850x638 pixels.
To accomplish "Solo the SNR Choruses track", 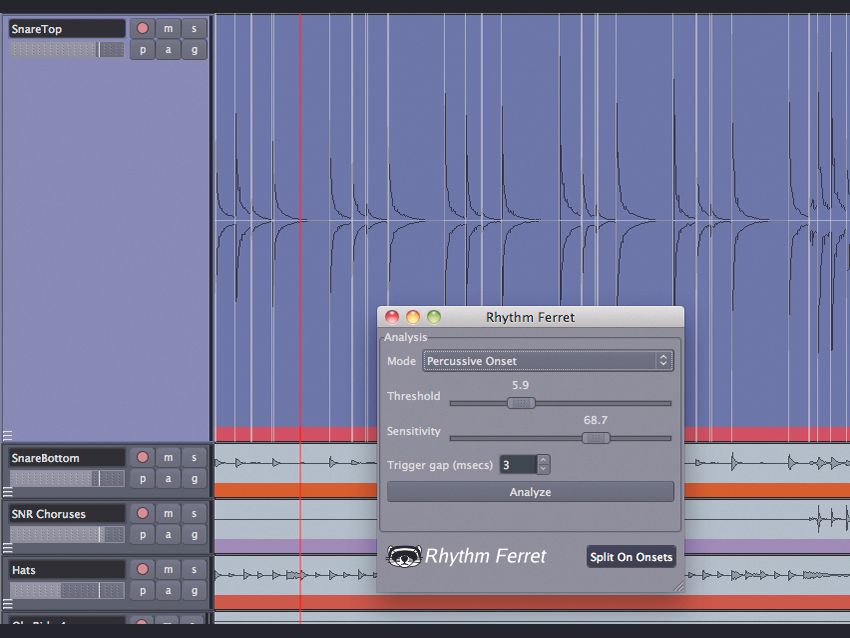I will (x=194, y=513).
